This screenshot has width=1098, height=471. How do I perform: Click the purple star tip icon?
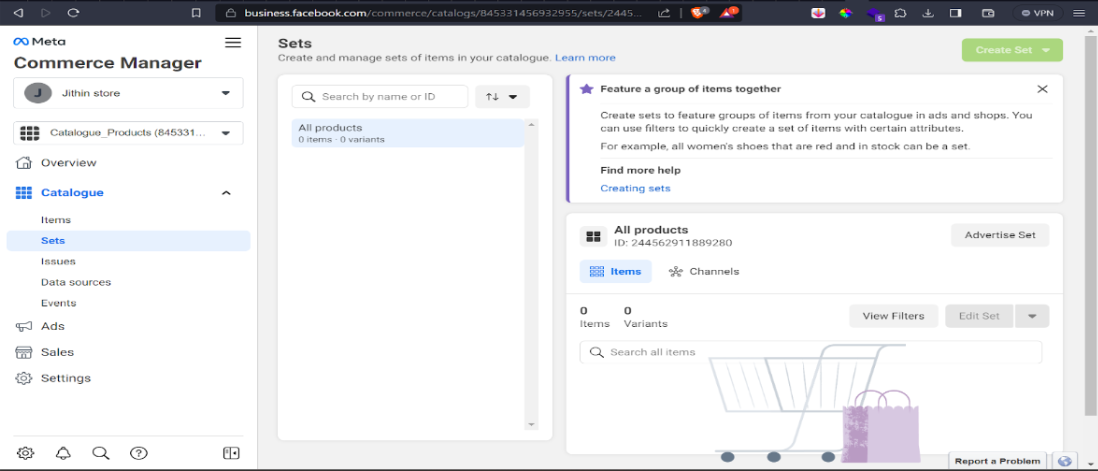click(587, 89)
